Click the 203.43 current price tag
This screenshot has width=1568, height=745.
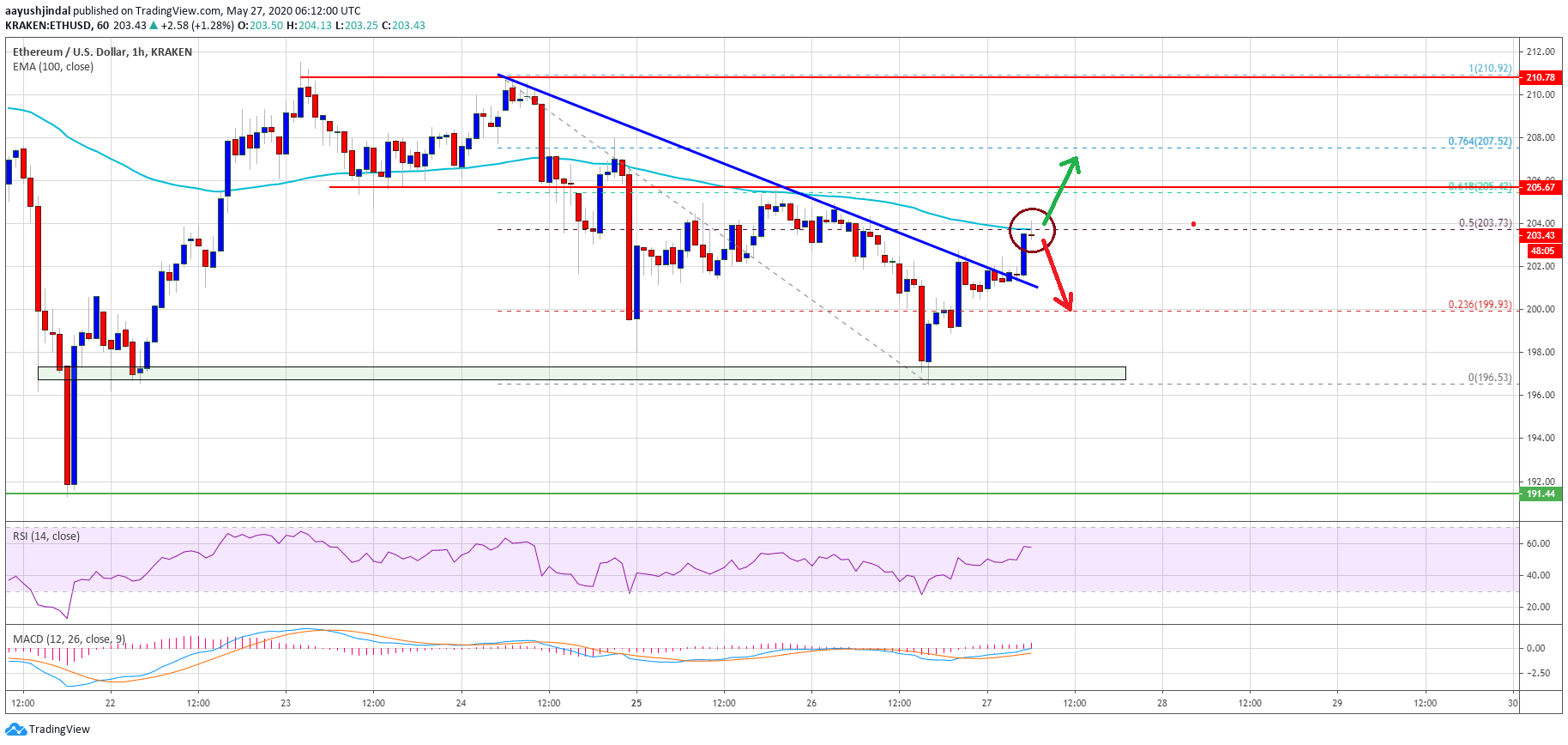[1541, 235]
